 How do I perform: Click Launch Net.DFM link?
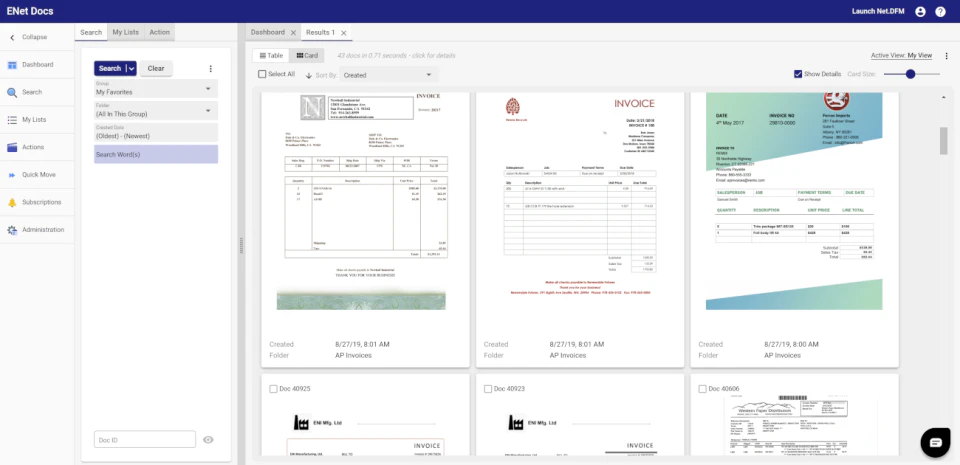(878, 12)
